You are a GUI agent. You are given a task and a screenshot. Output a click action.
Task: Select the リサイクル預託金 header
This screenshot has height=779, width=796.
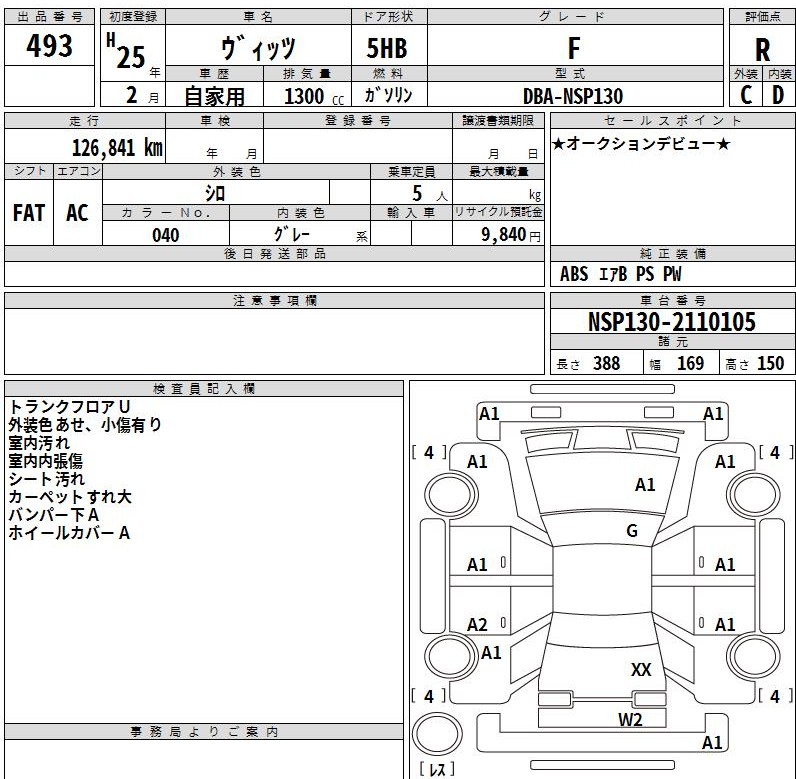(x=498, y=213)
